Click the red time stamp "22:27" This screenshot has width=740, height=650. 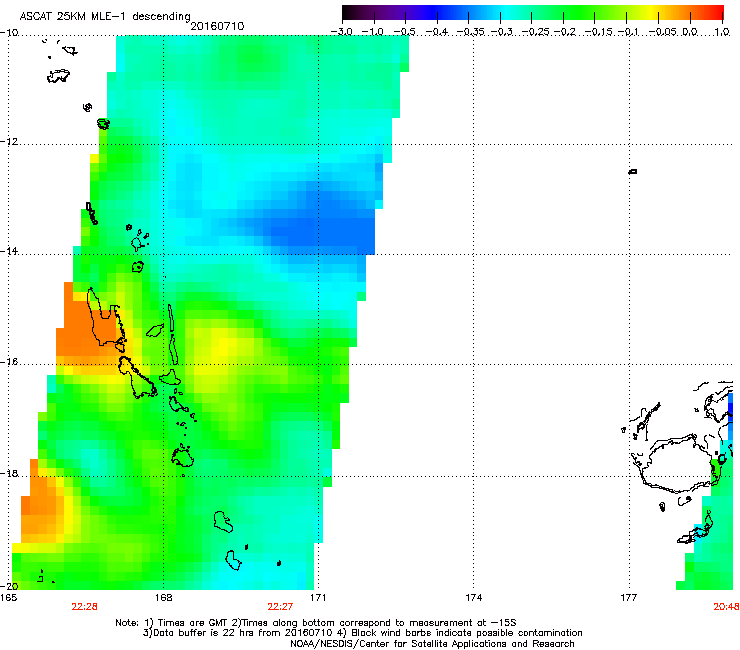click(280, 607)
